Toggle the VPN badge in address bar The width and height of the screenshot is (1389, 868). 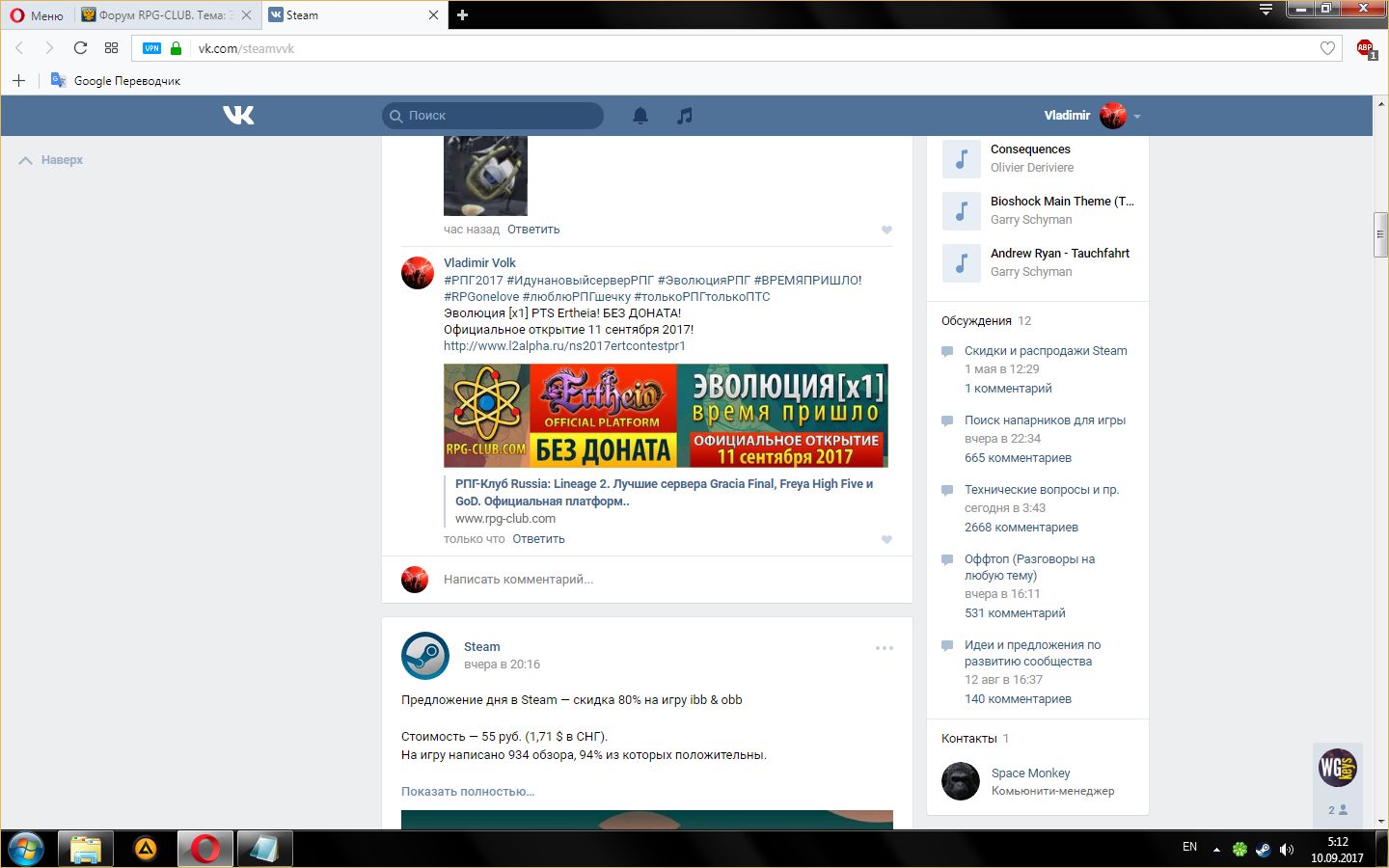tap(151, 48)
